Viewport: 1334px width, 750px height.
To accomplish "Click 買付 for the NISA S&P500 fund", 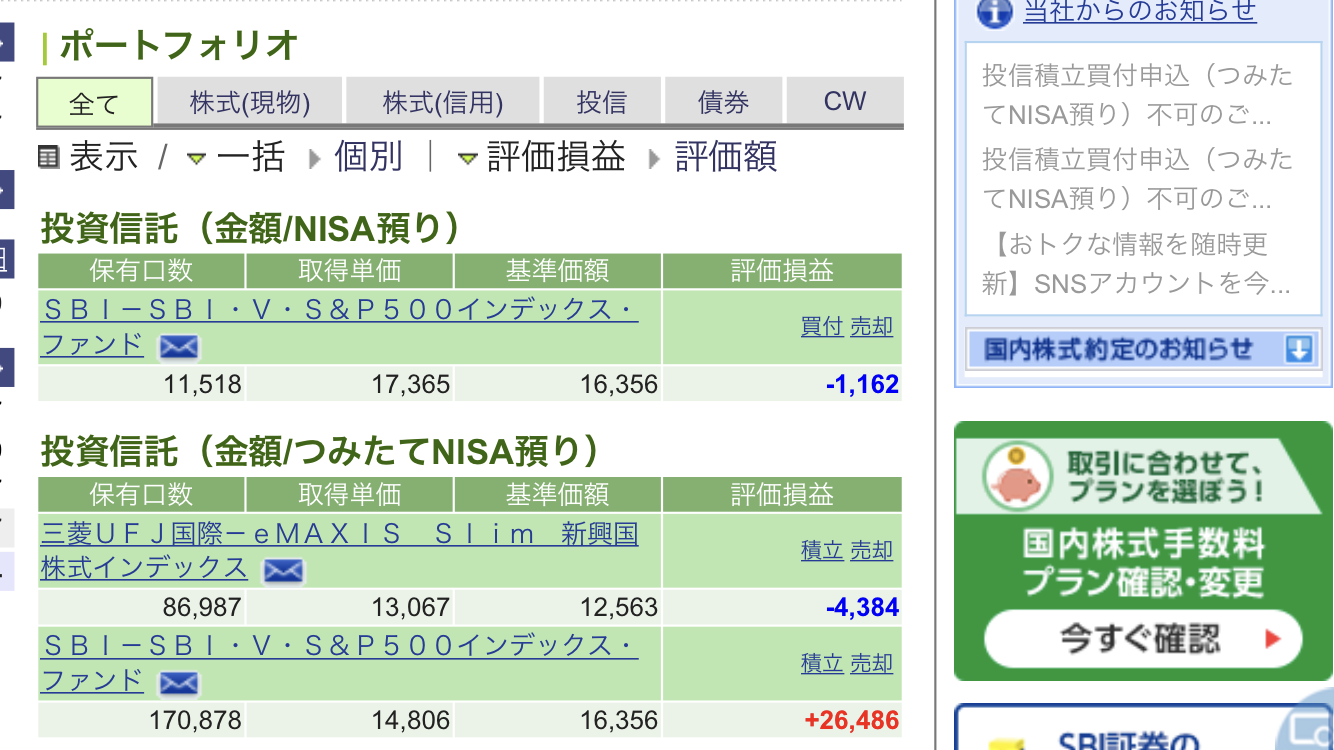I will [x=822, y=327].
